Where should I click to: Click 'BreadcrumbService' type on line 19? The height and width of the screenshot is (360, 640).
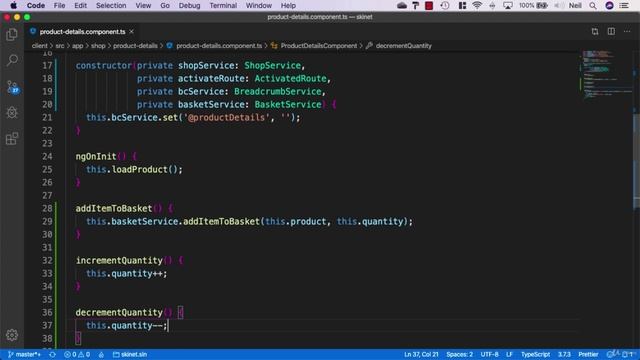coord(278,91)
